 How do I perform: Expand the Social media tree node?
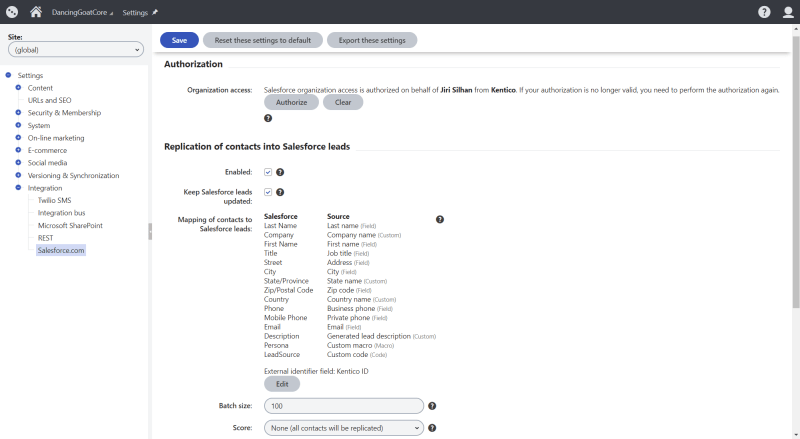click(18, 162)
